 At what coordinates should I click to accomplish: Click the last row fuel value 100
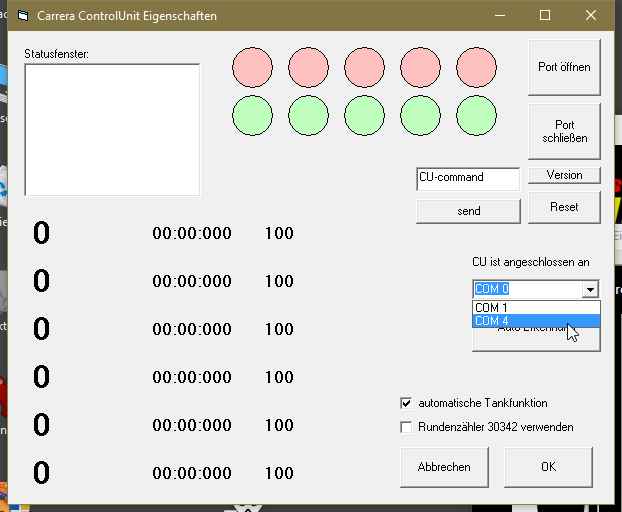click(x=279, y=473)
